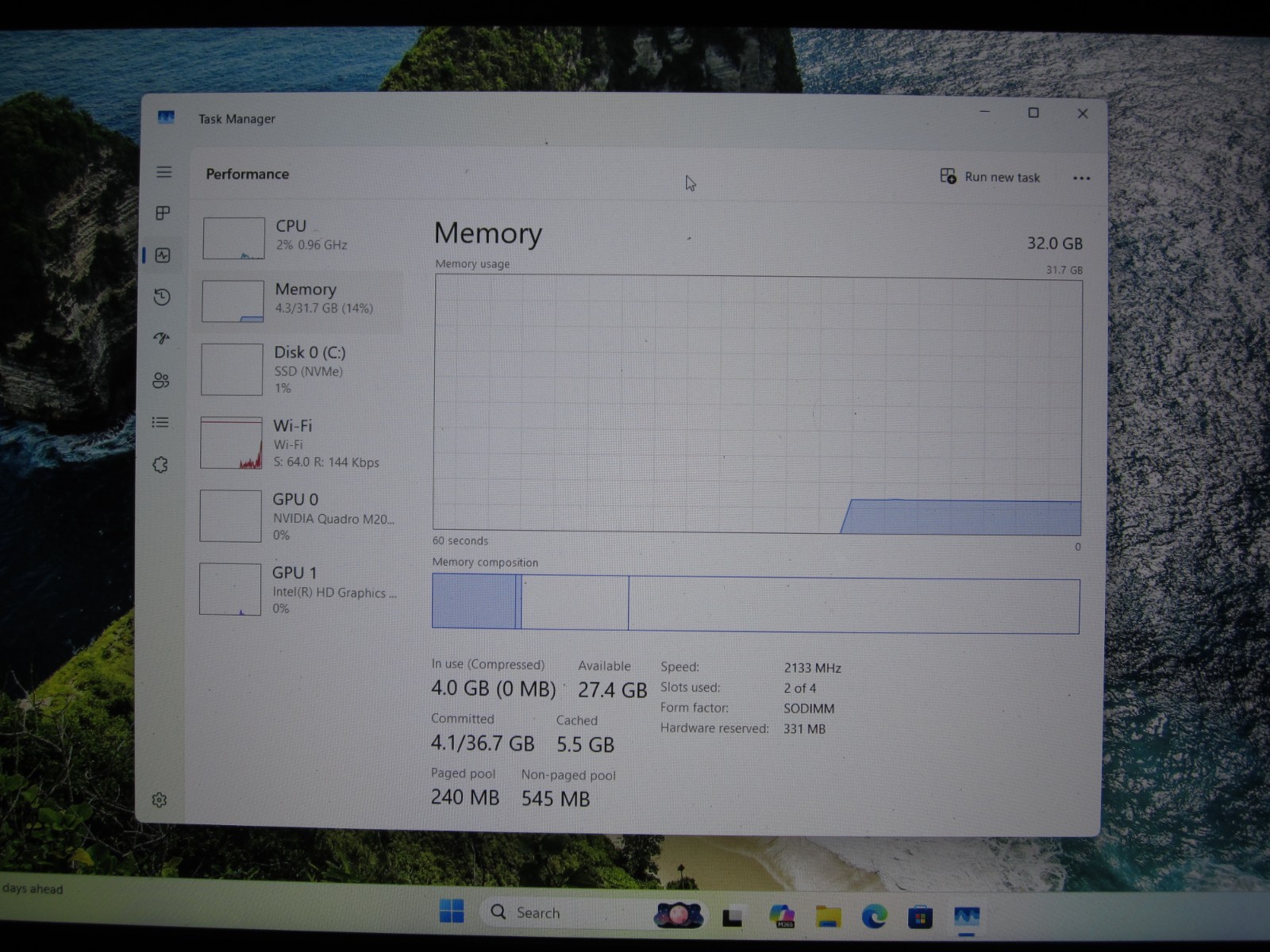Open the Details page icon
This screenshot has height=952, width=1270.
[160, 422]
